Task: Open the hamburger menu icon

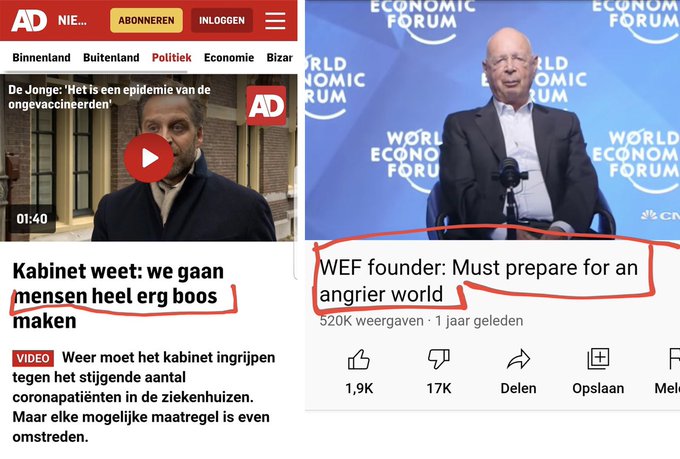Action: 275,20
